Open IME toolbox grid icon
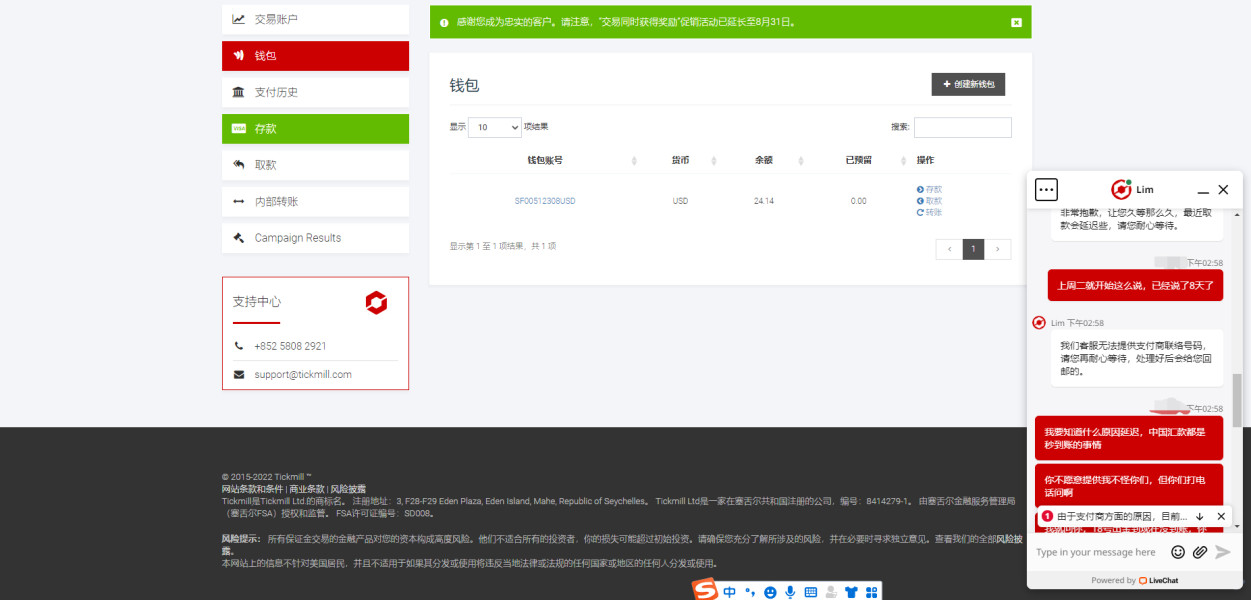This screenshot has height=600, width=1251. click(871, 592)
